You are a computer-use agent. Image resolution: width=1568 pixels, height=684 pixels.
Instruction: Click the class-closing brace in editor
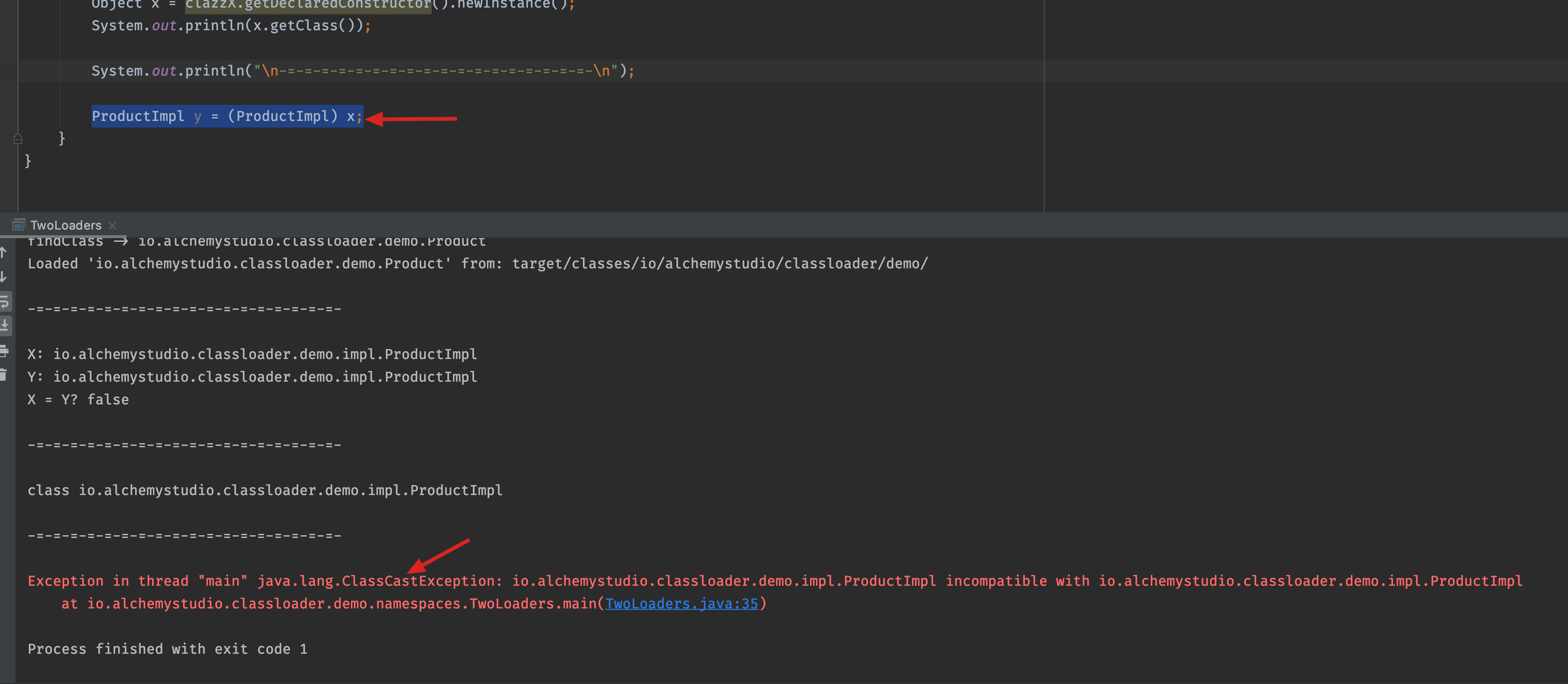pos(27,161)
